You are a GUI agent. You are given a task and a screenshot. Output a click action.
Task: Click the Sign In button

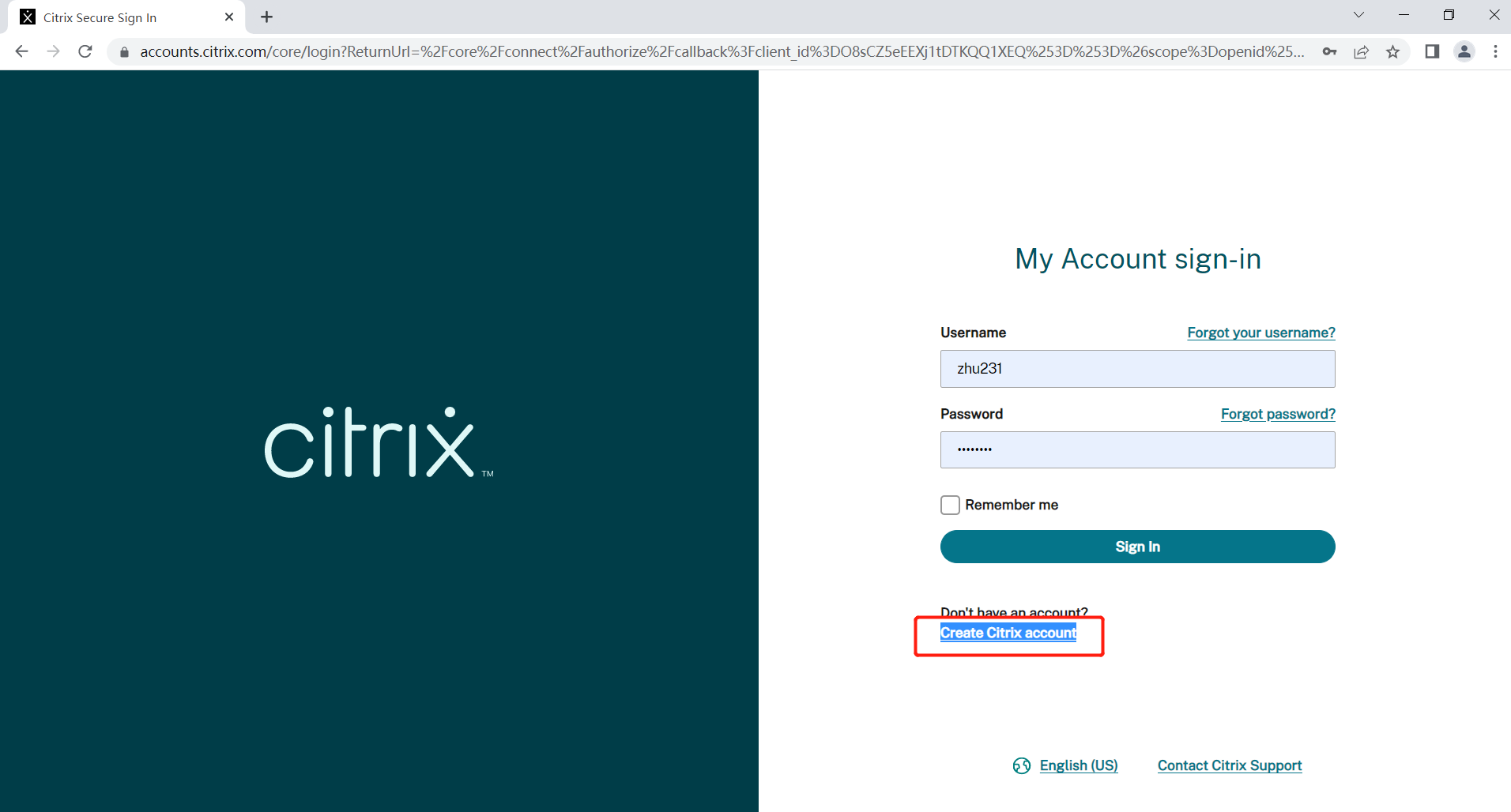point(1137,546)
